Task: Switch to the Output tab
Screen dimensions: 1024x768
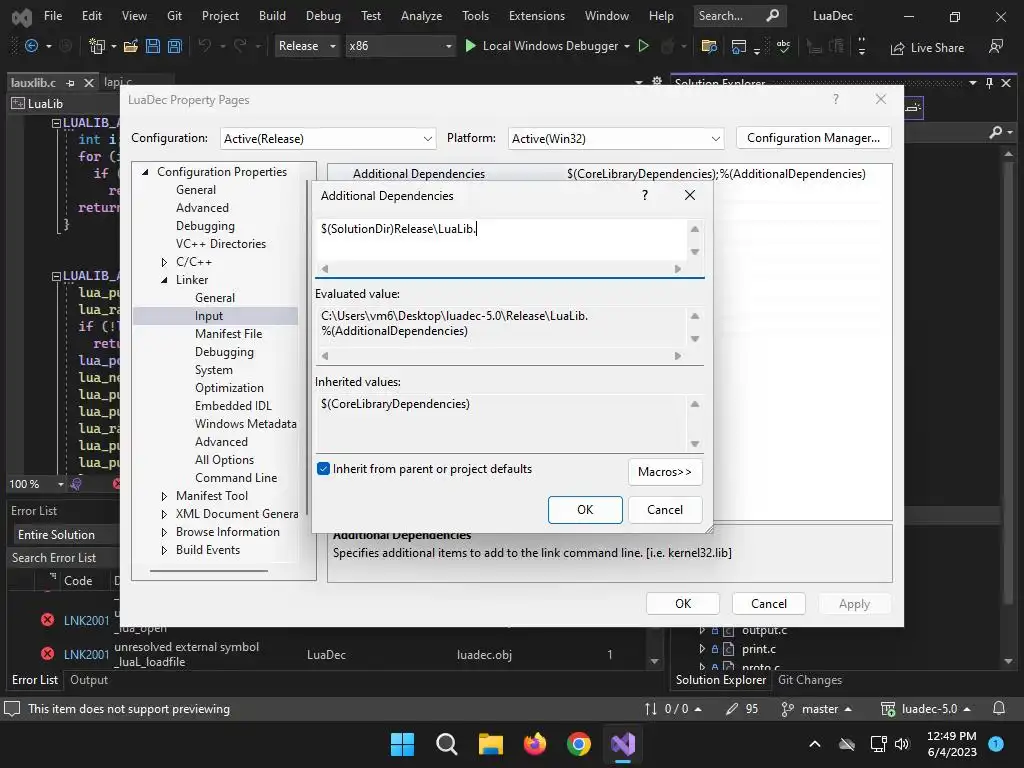Action: (x=89, y=680)
